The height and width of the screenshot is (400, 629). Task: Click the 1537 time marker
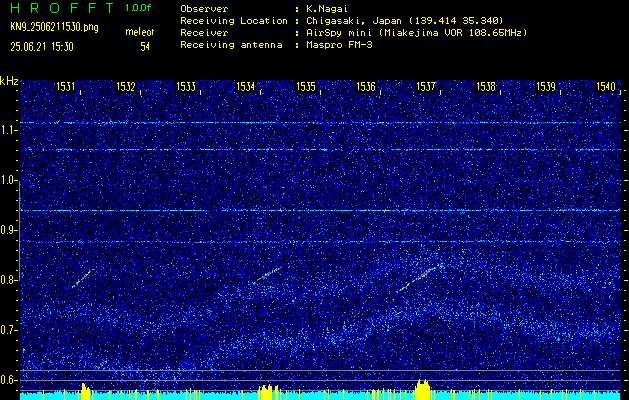click(x=426, y=87)
